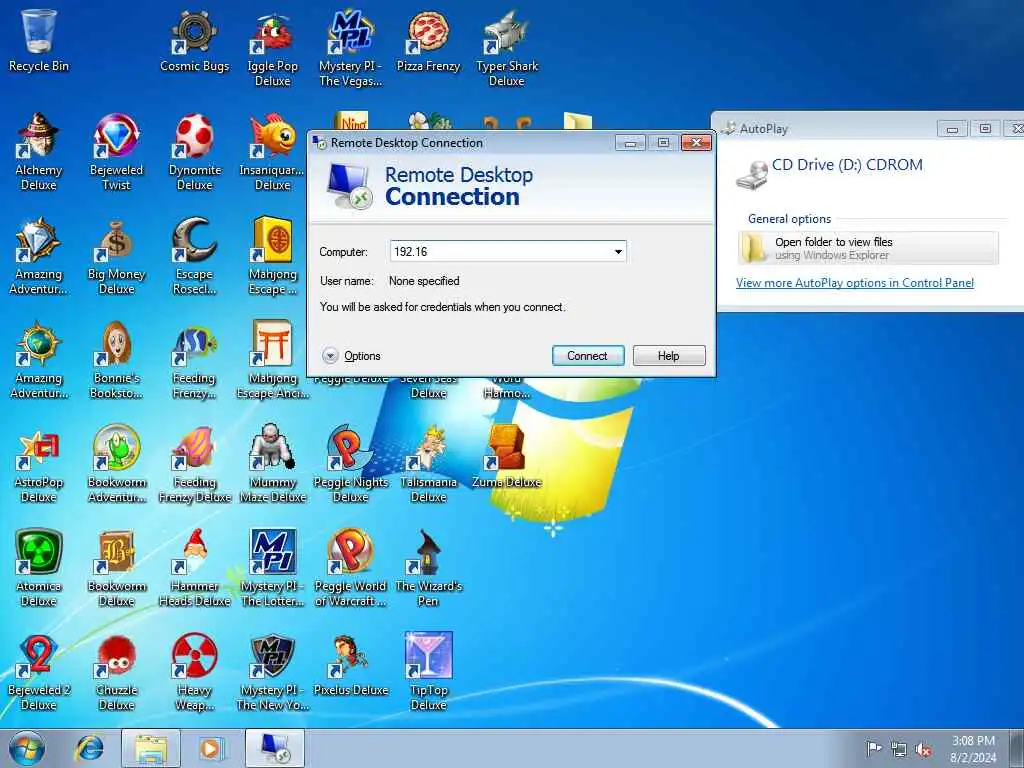The width and height of the screenshot is (1024, 768).
Task: Click the Windows Start button
Action: [27, 748]
